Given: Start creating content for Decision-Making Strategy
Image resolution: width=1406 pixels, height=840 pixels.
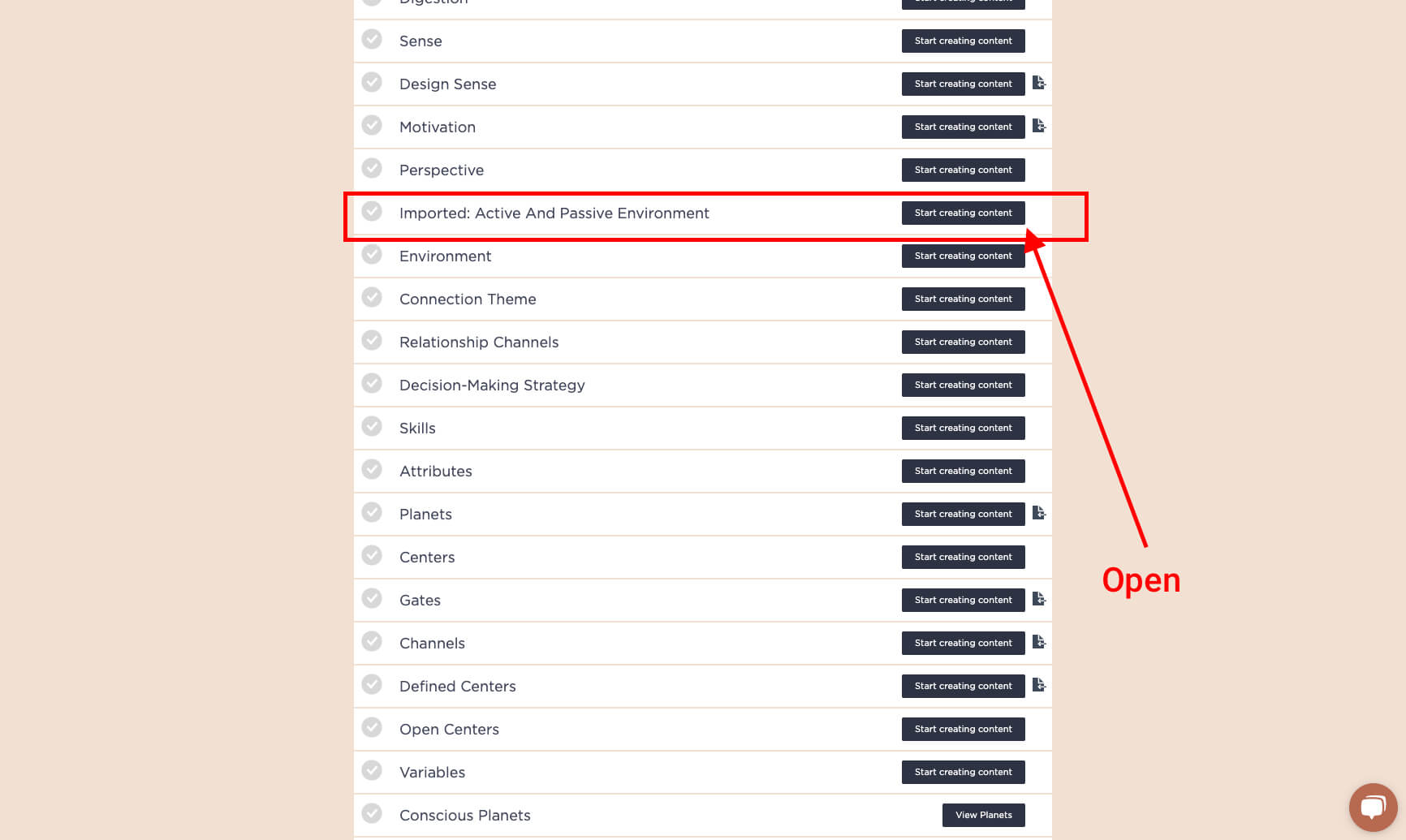Looking at the screenshot, I should coord(963,385).
